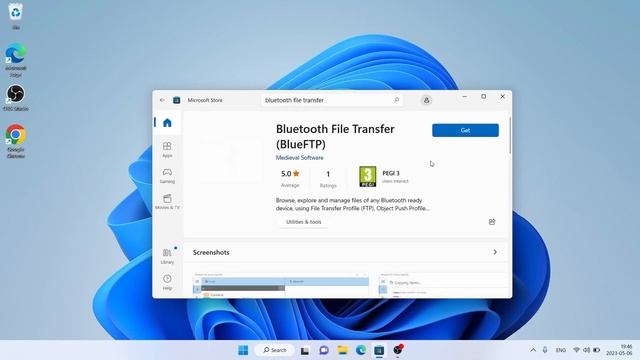This screenshot has width=640, height=360.
Task: Click the Bluetooth File Transfer title
Action: [335, 136]
